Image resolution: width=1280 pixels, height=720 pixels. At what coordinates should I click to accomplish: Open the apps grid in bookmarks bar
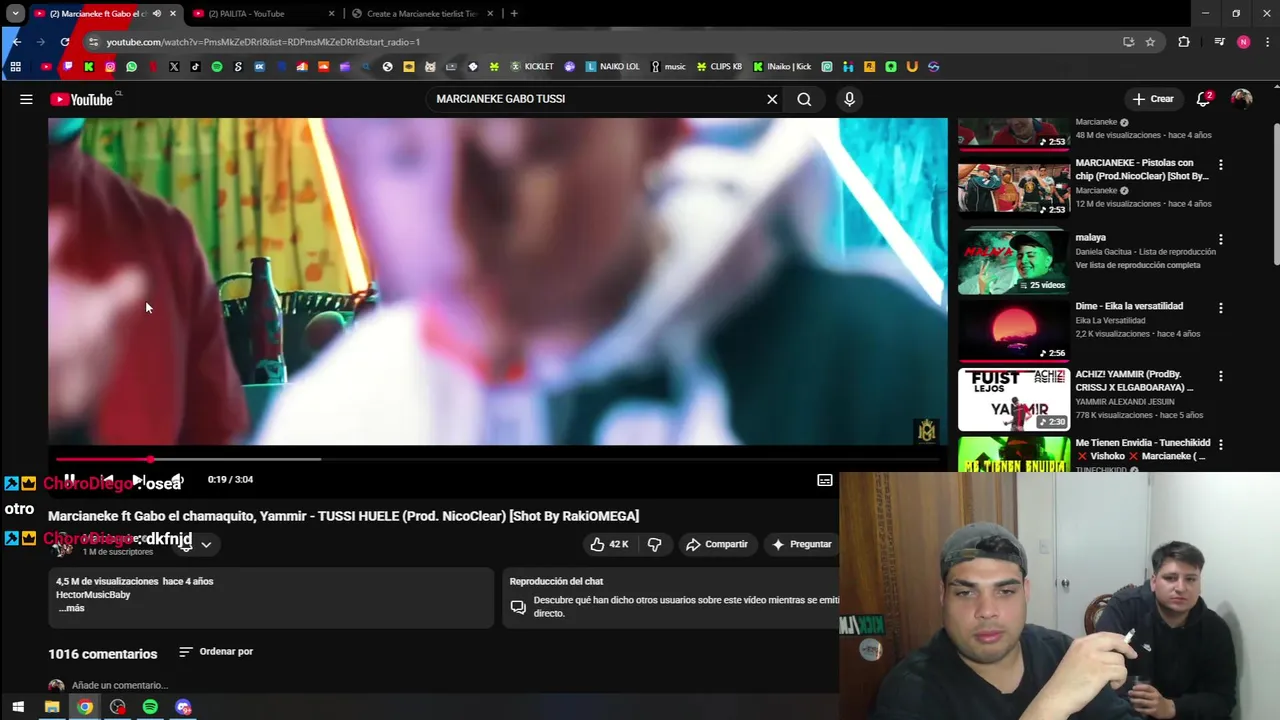coord(15,67)
